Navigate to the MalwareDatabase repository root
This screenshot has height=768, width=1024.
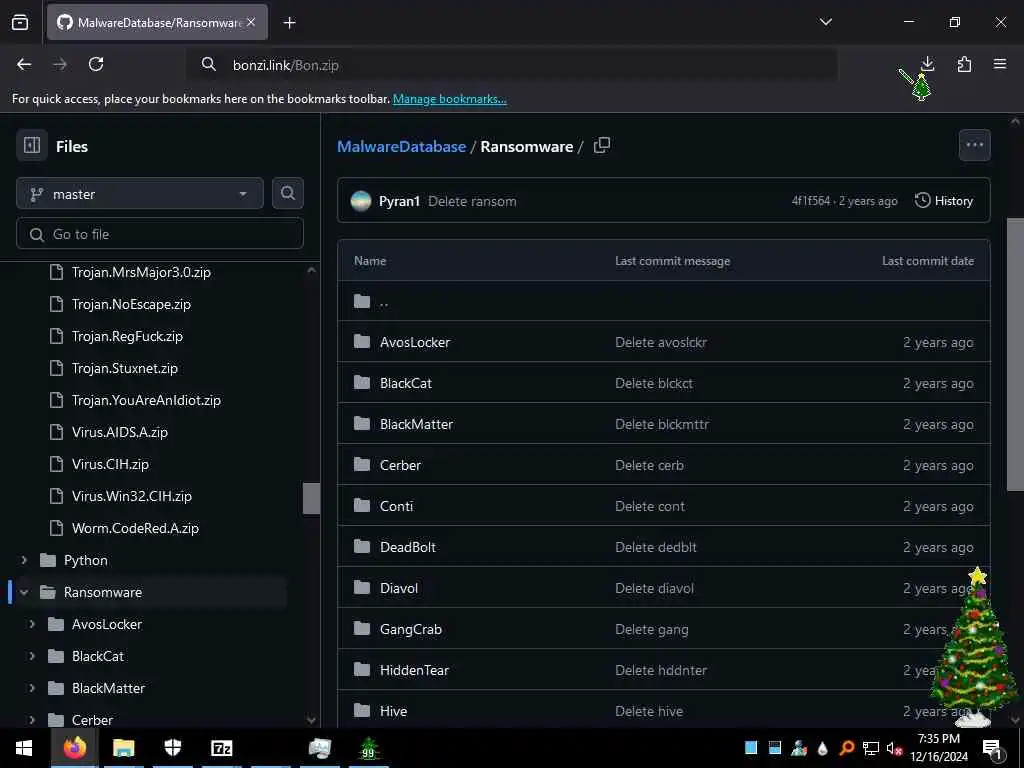(401, 146)
